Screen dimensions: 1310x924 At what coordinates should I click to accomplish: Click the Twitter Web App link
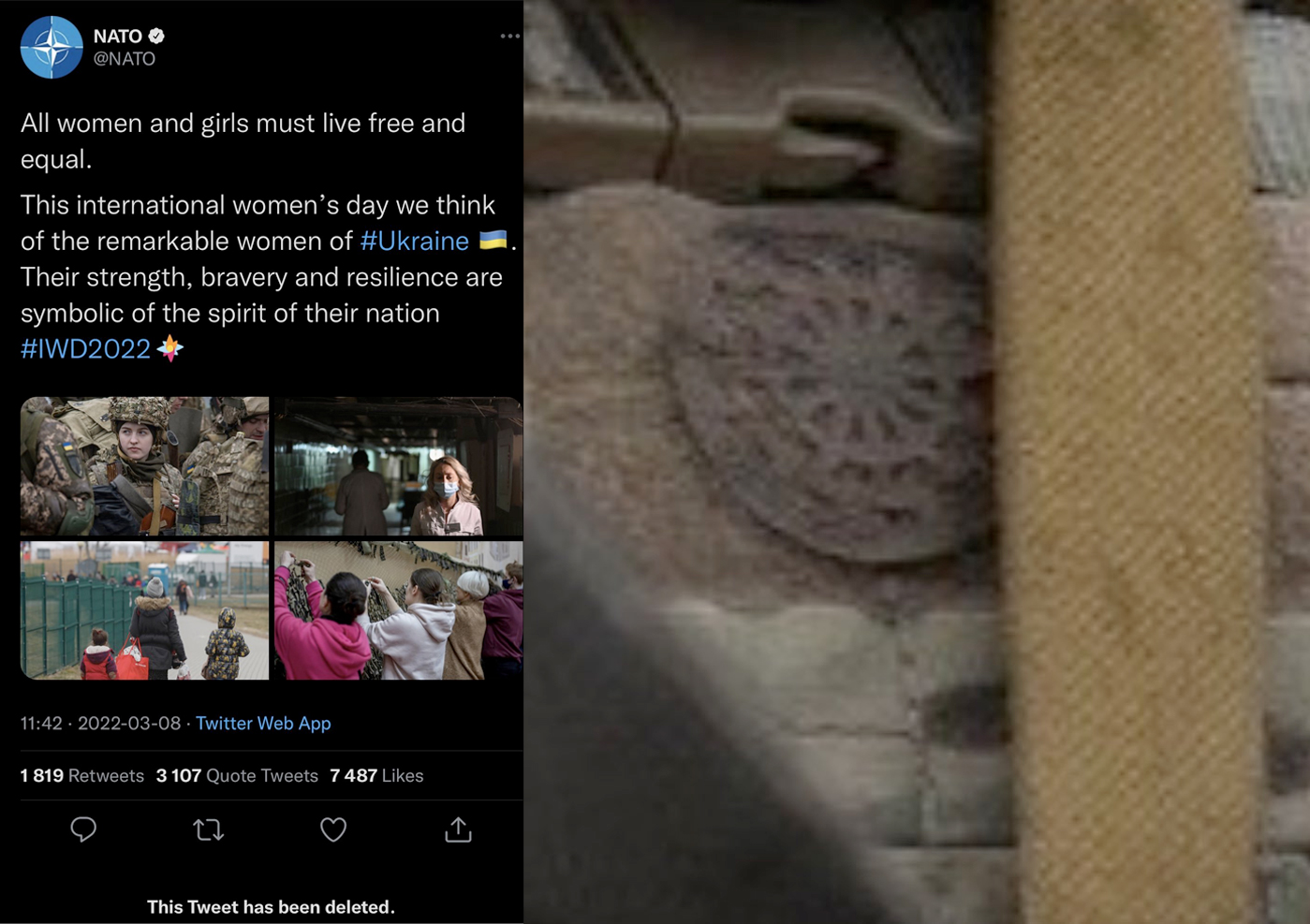[263, 723]
